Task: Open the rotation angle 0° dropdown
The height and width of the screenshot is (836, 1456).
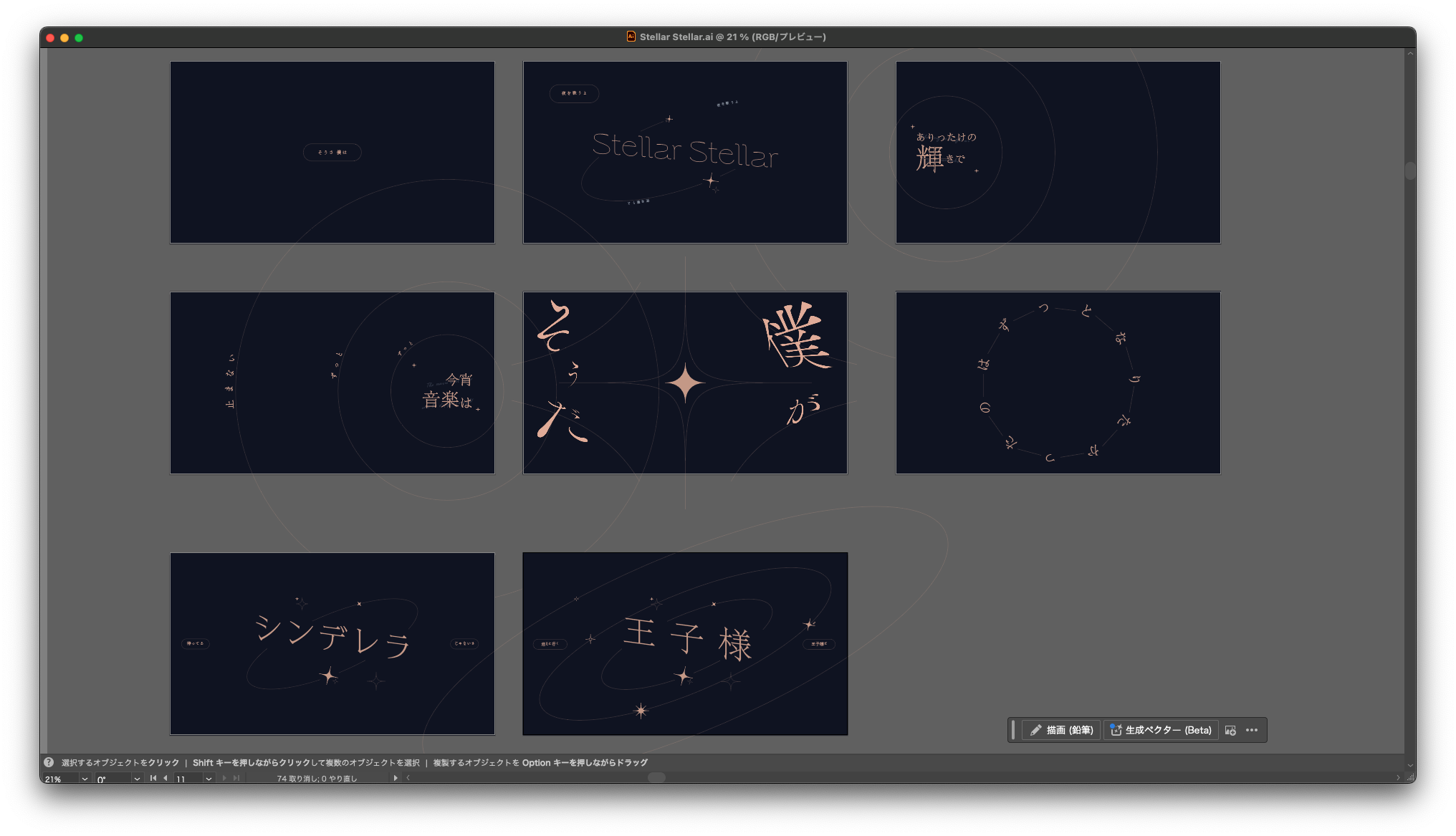Action: [x=137, y=779]
